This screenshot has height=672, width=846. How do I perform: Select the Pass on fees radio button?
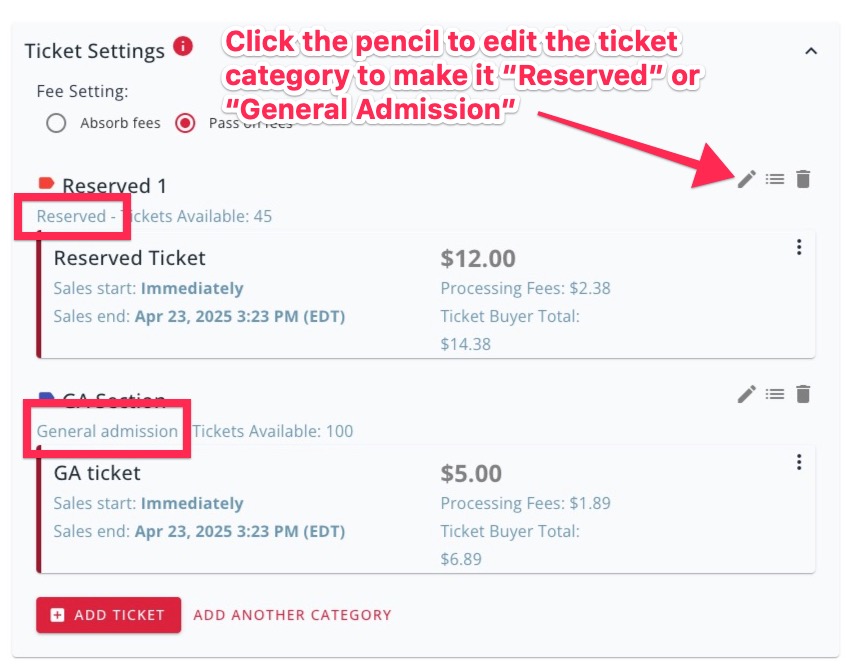coord(185,123)
